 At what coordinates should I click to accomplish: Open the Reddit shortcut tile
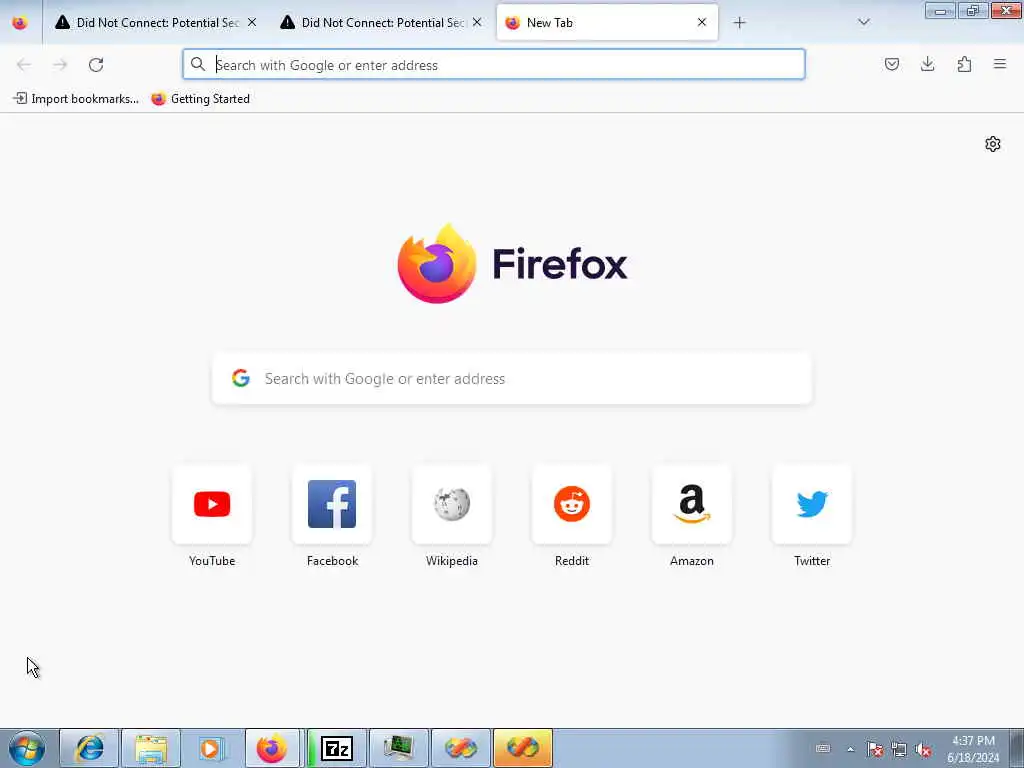coord(572,504)
